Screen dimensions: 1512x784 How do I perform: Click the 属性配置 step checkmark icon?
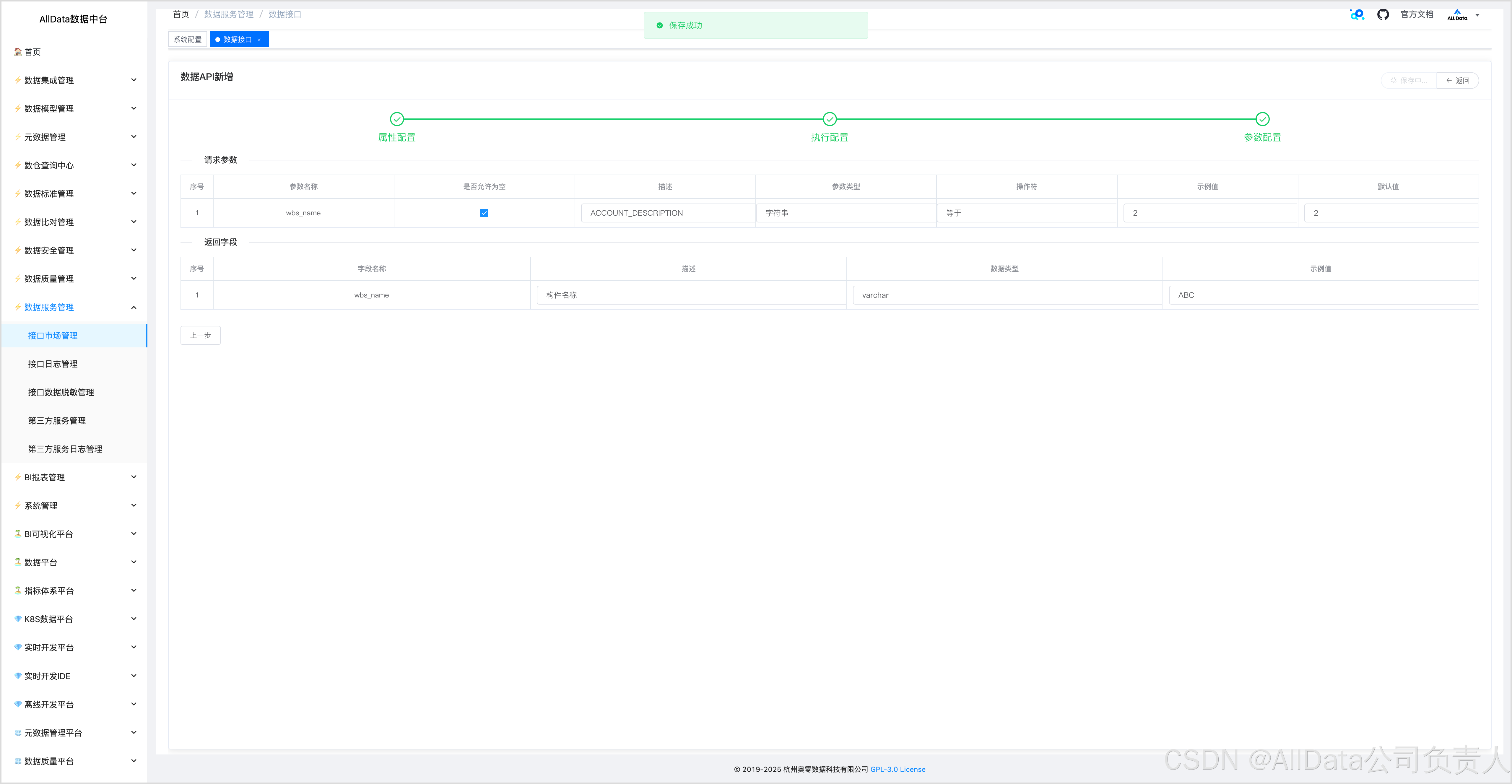[397, 119]
